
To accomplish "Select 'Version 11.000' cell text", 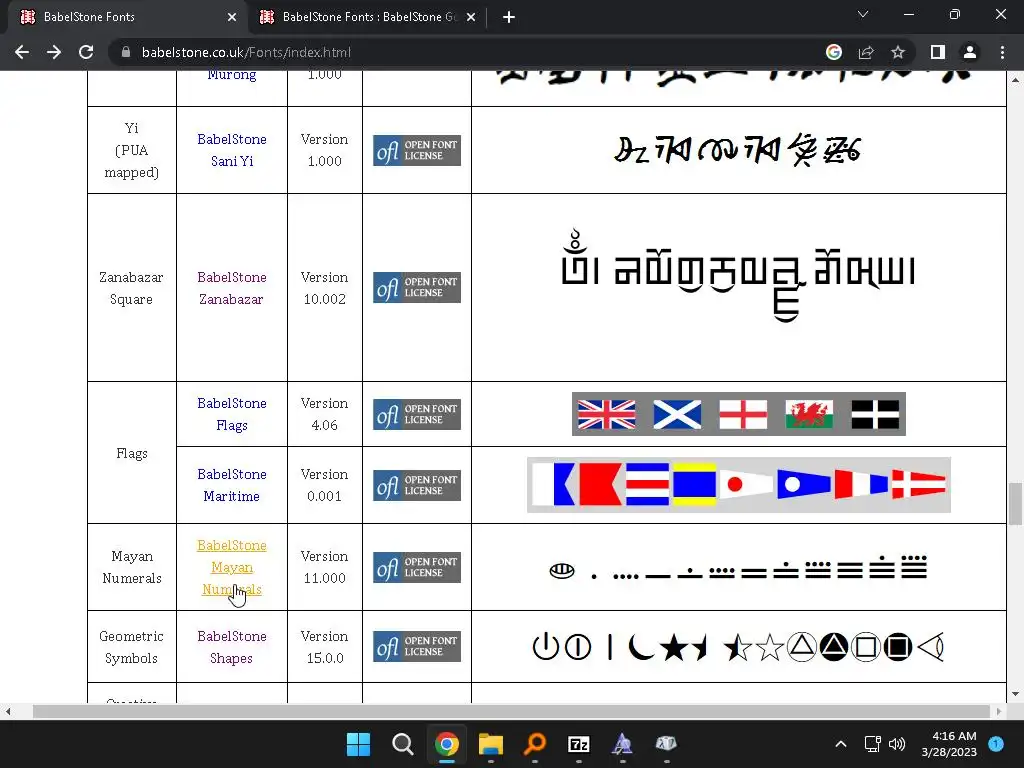I will point(325,567).
